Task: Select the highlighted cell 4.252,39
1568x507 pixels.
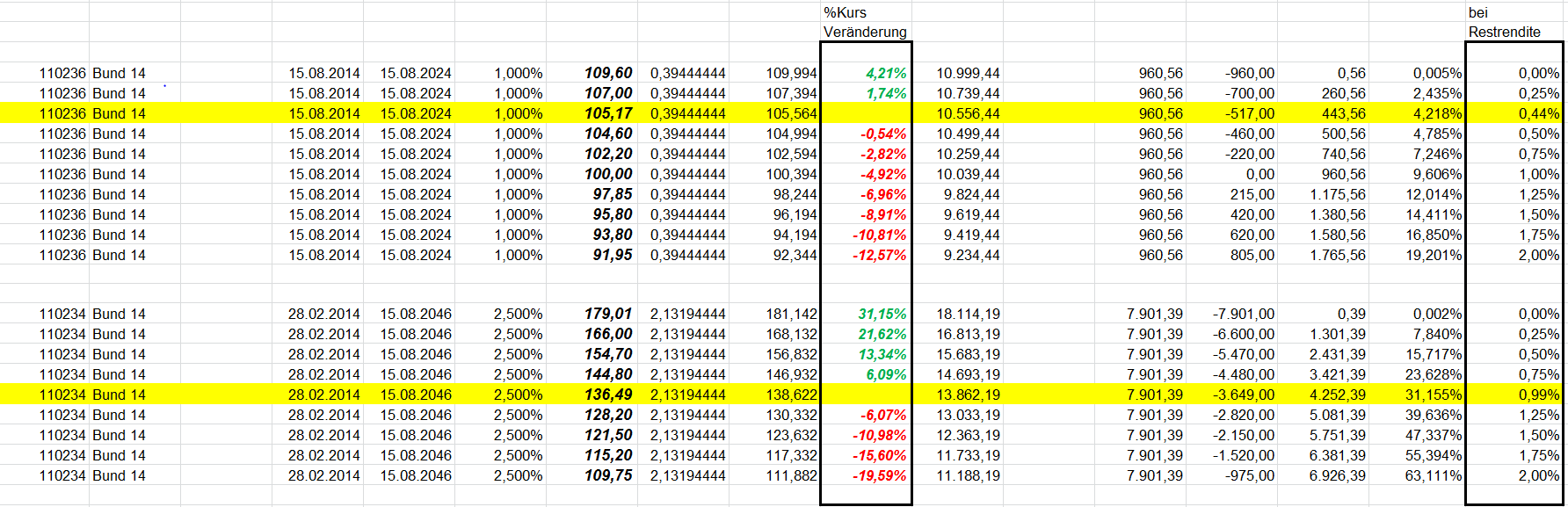Action: (x=1323, y=395)
